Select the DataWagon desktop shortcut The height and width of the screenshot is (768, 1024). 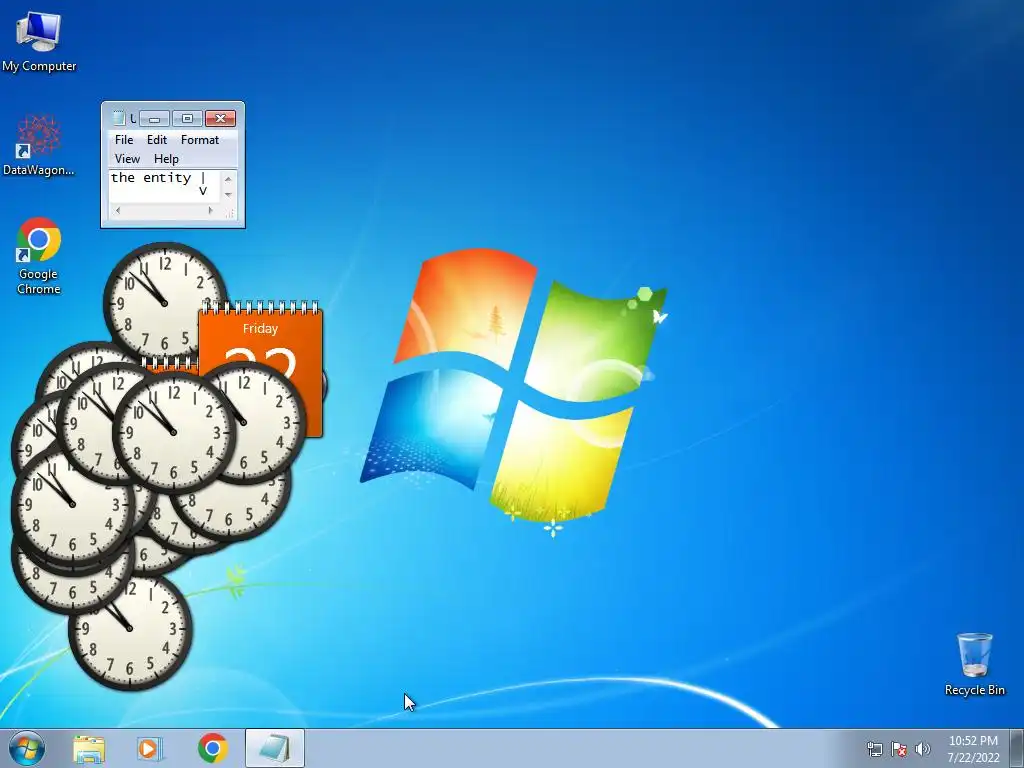[39, 145]
